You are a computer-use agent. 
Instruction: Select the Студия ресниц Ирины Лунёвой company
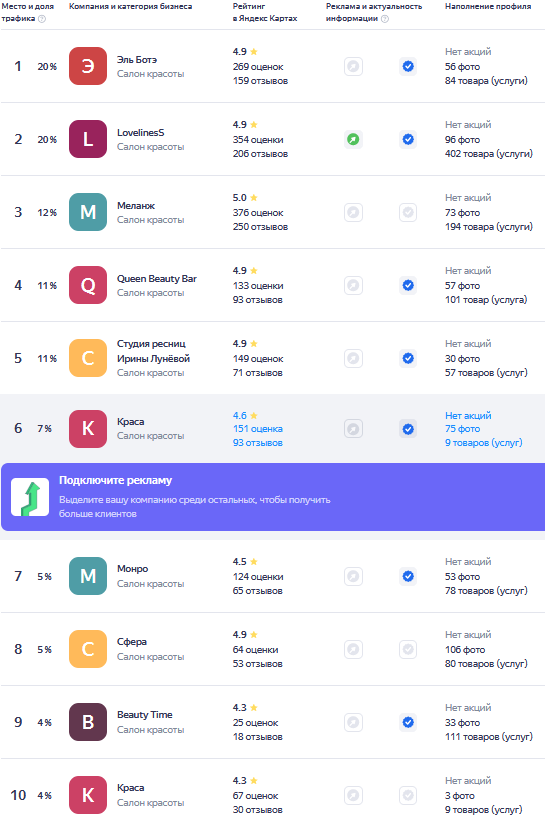pos(153,351)
